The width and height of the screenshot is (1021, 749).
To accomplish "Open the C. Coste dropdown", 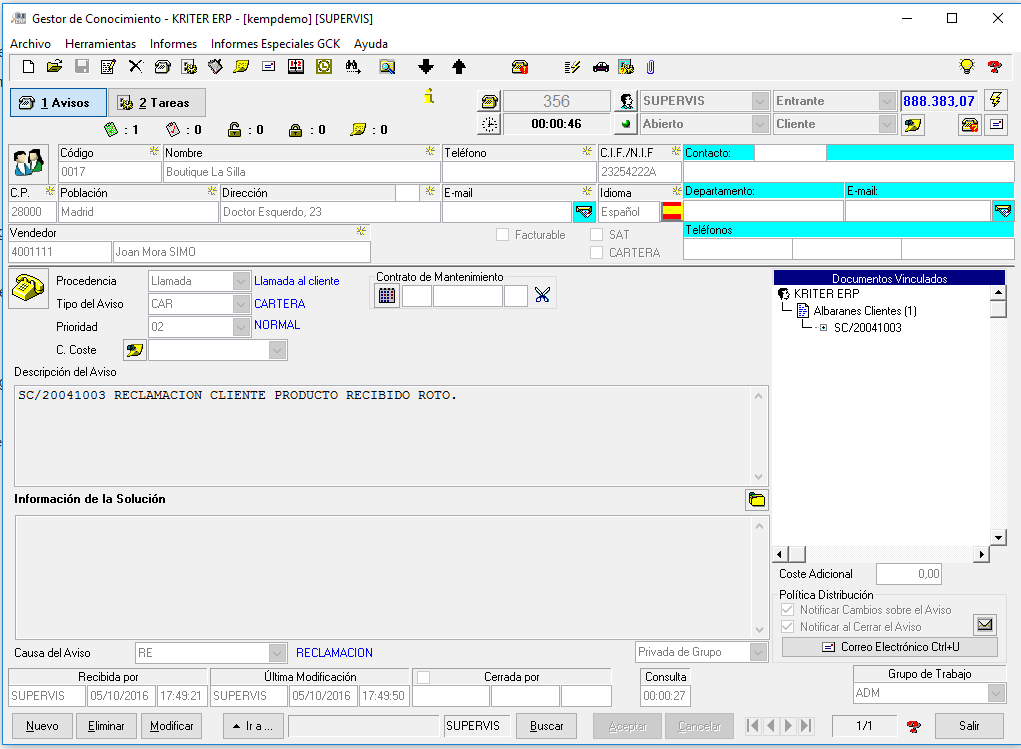I will coord(277,350).
